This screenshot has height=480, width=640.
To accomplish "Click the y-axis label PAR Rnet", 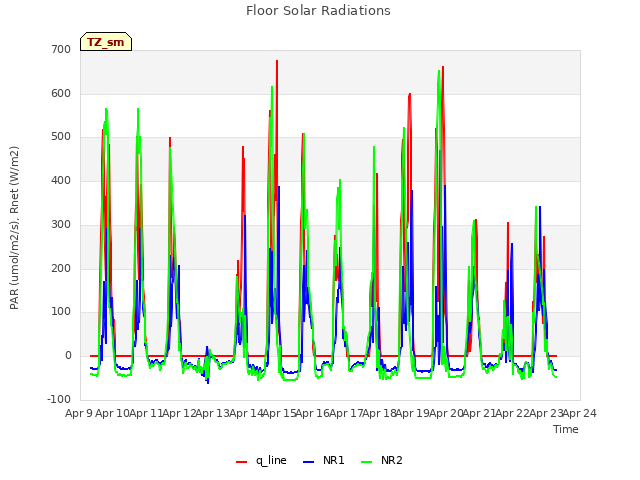I will (x=14, y=228).
